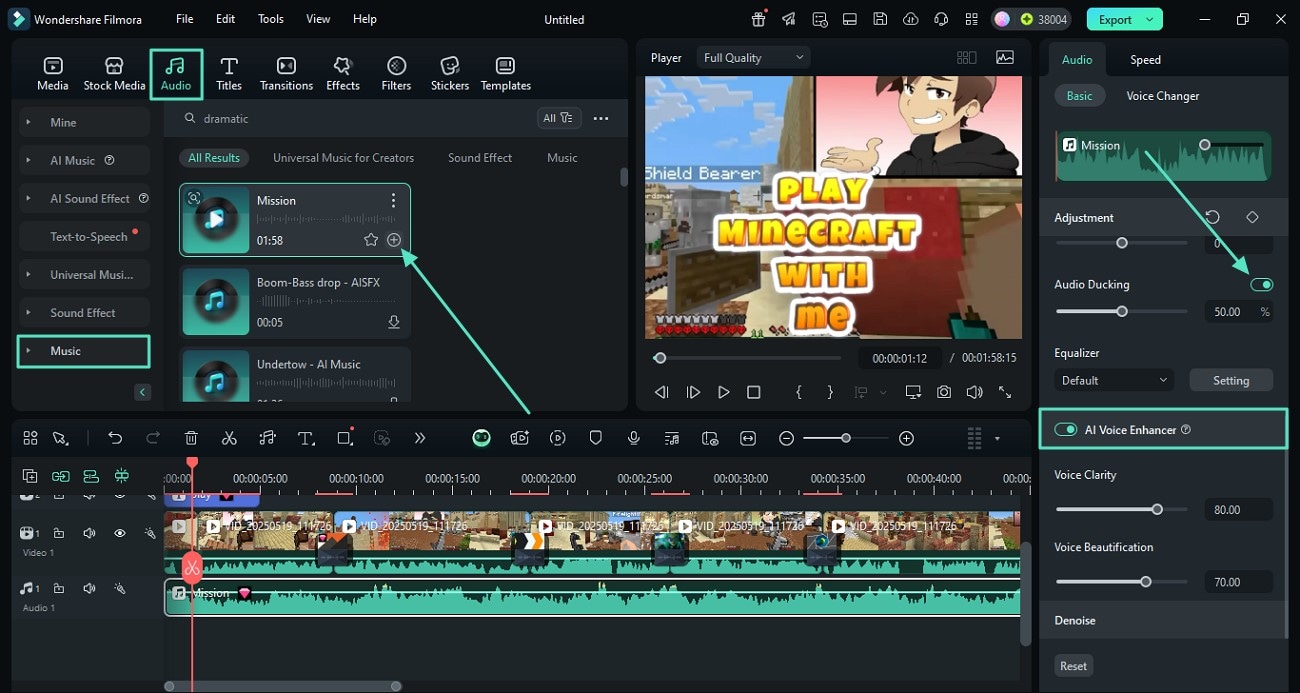The height and width of the screenshot is (693, 1300).
Task: Open Text-to-Speech in the sidebar
Action: click(84, 236)
